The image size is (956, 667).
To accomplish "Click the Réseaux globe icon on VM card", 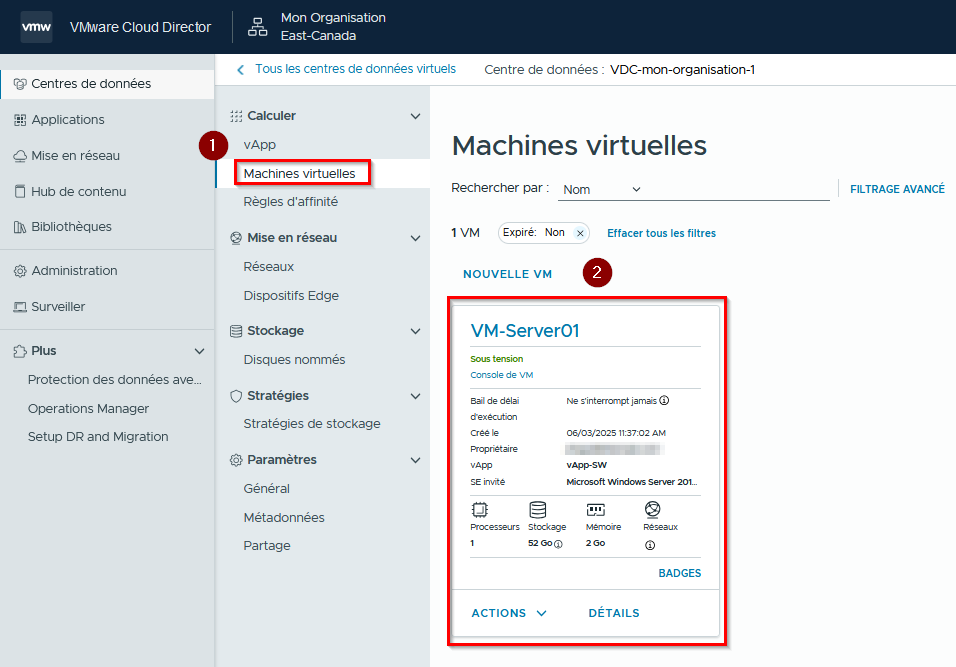I will point(652,509).
